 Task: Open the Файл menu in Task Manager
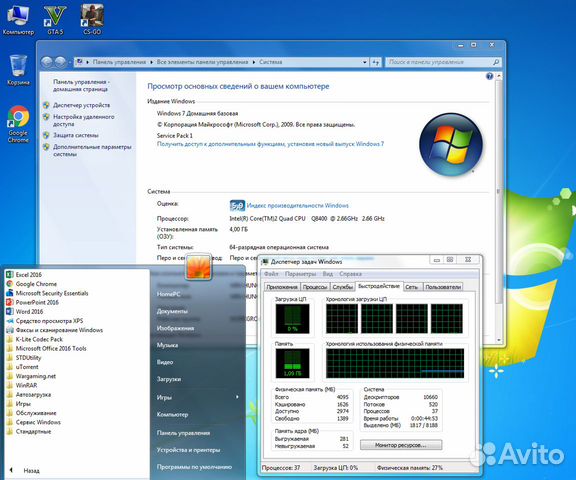271,274
